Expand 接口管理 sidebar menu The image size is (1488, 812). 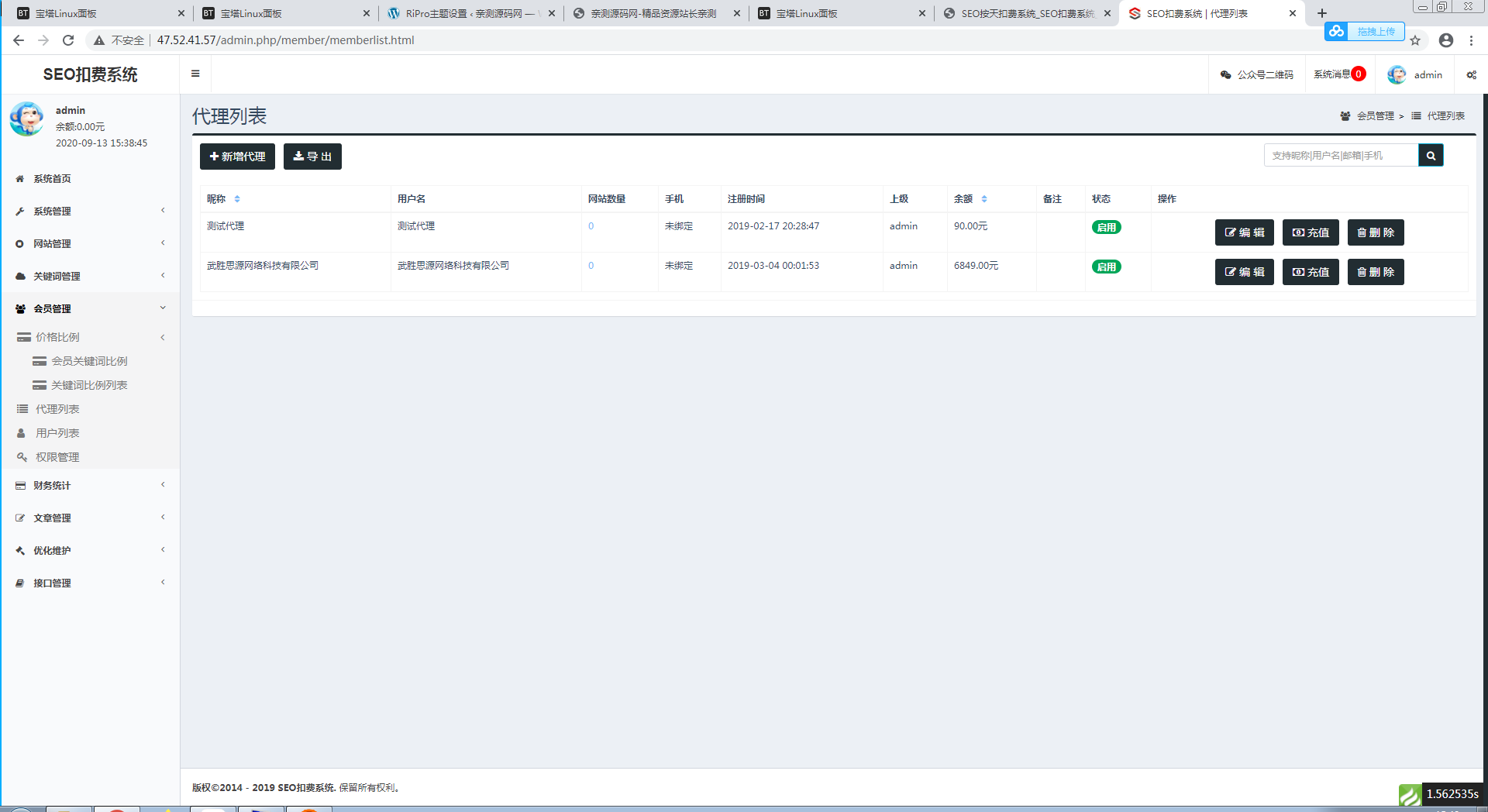[x=90, y=583]
